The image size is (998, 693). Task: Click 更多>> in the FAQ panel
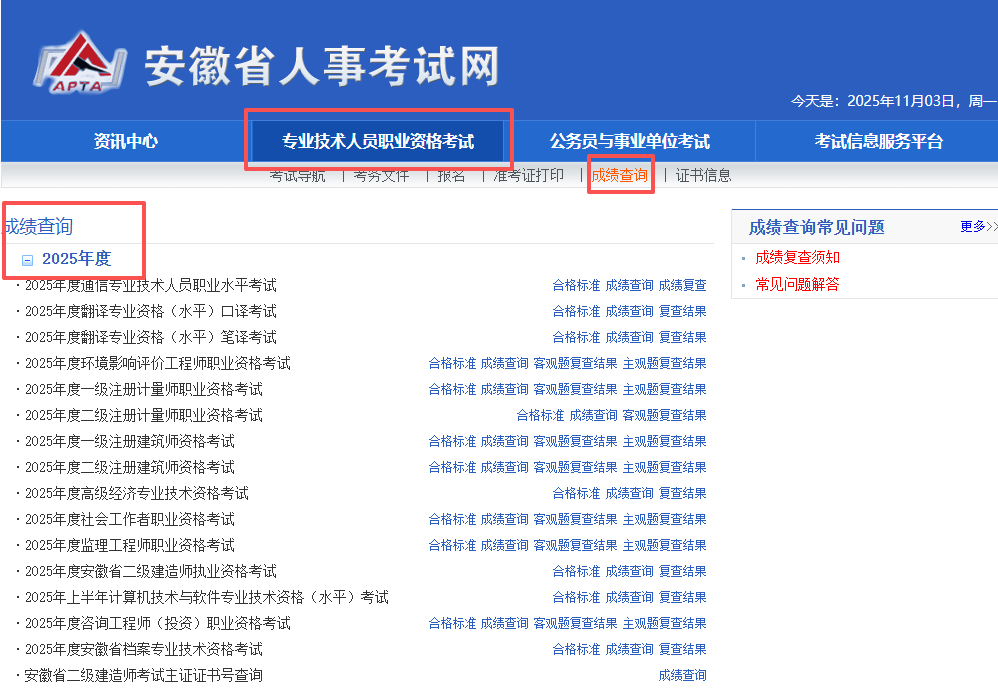(977, 226)
